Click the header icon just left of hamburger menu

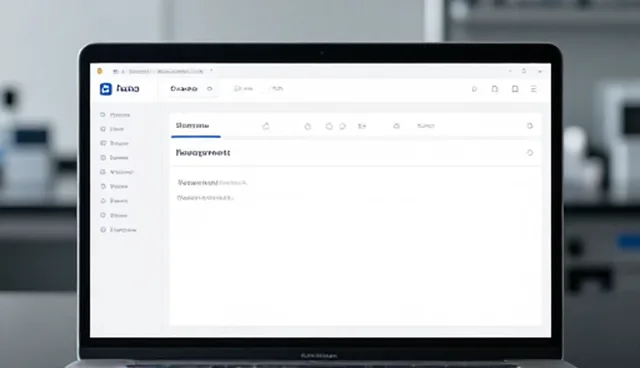point(515,89)
